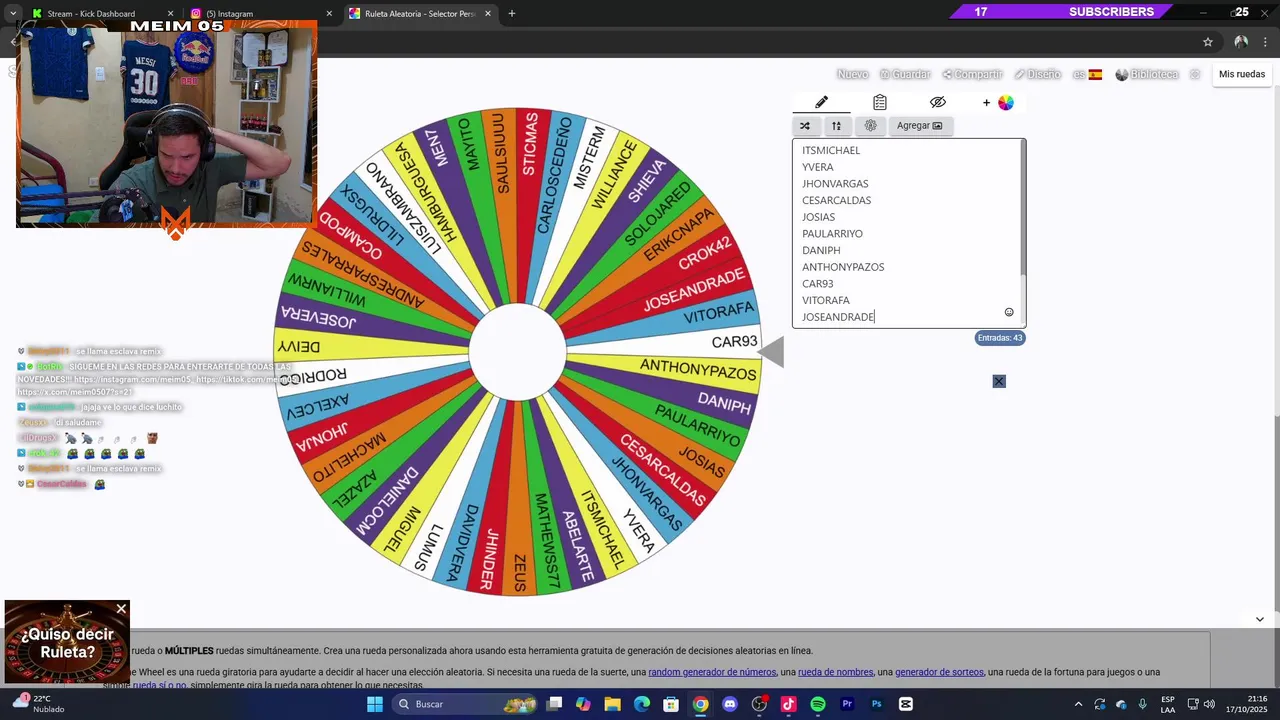
Task: Open the emoji picker in entries box
Action: tap(1009, 312)
